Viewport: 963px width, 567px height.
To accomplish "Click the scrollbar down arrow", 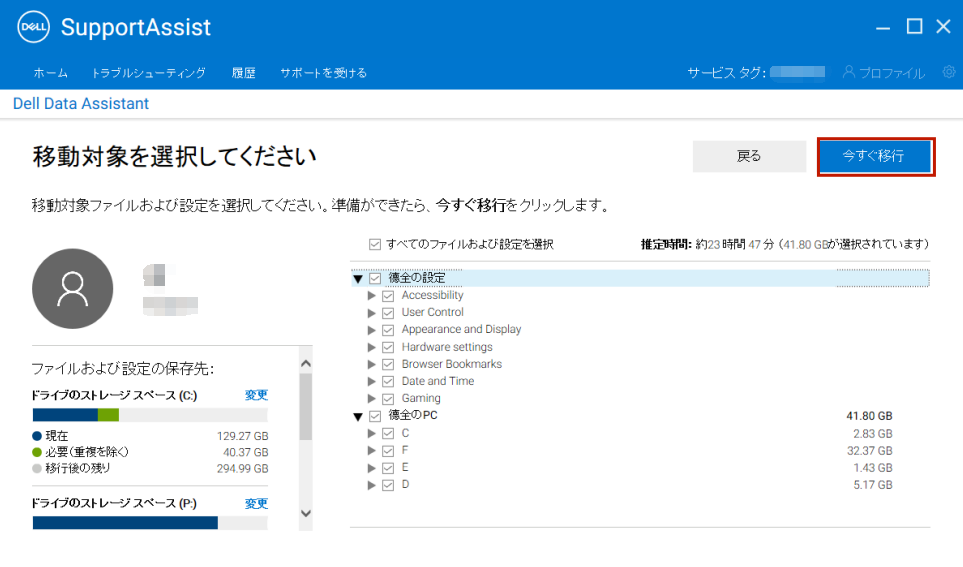I will coord(306,513).
